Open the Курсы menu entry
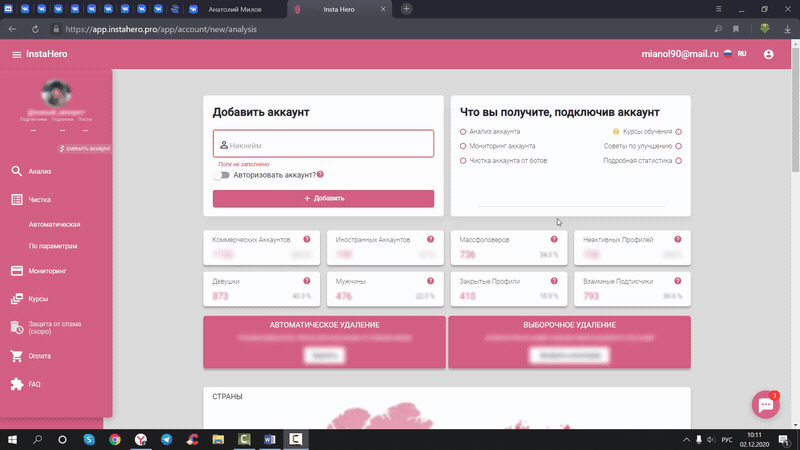The width and height of the screenshot is (800, 450). 38,299
